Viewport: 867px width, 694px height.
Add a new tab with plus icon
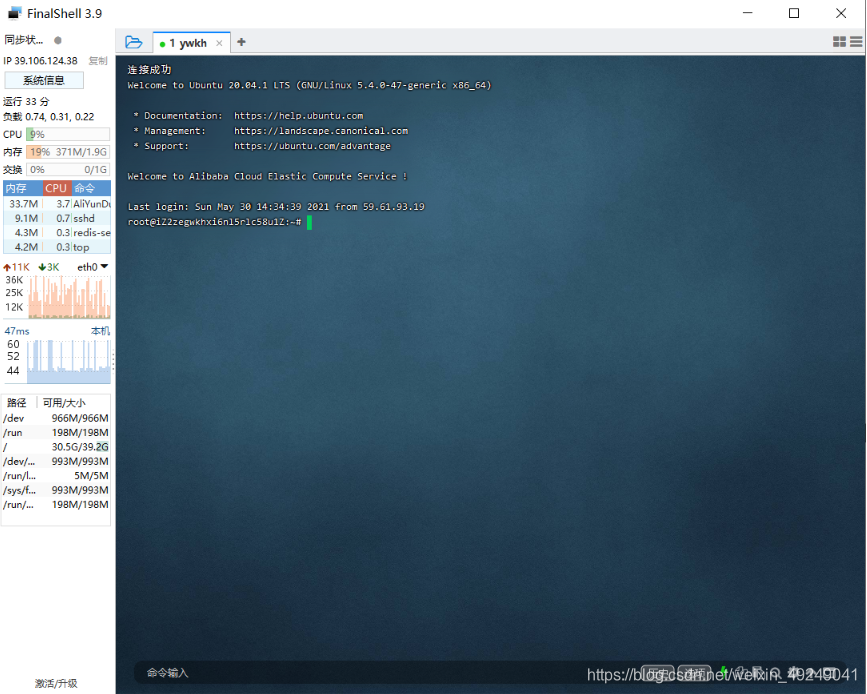pos(241,42)
